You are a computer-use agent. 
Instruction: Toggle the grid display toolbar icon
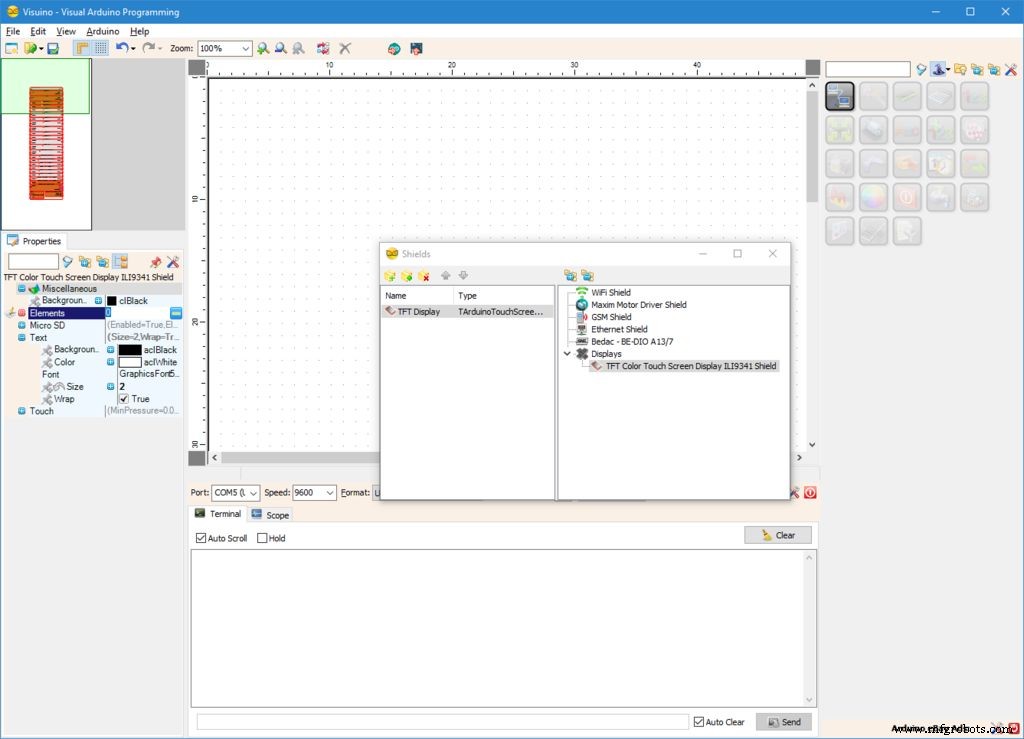pyautogui.click(x=101, y=48)
